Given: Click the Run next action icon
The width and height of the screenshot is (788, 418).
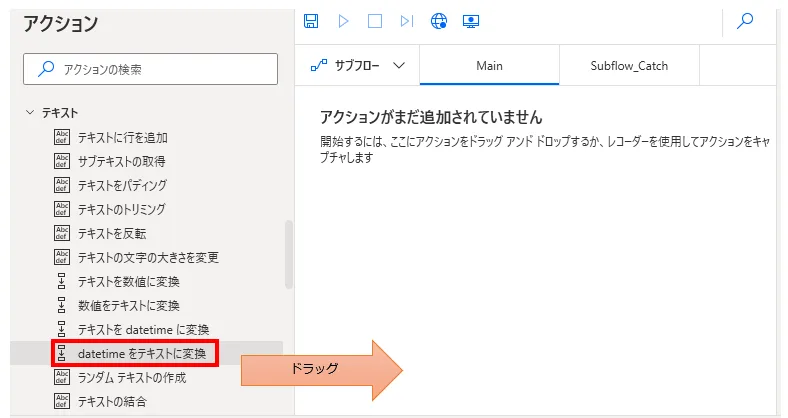Looking at the screenshot, I should [x=406, y=21].
